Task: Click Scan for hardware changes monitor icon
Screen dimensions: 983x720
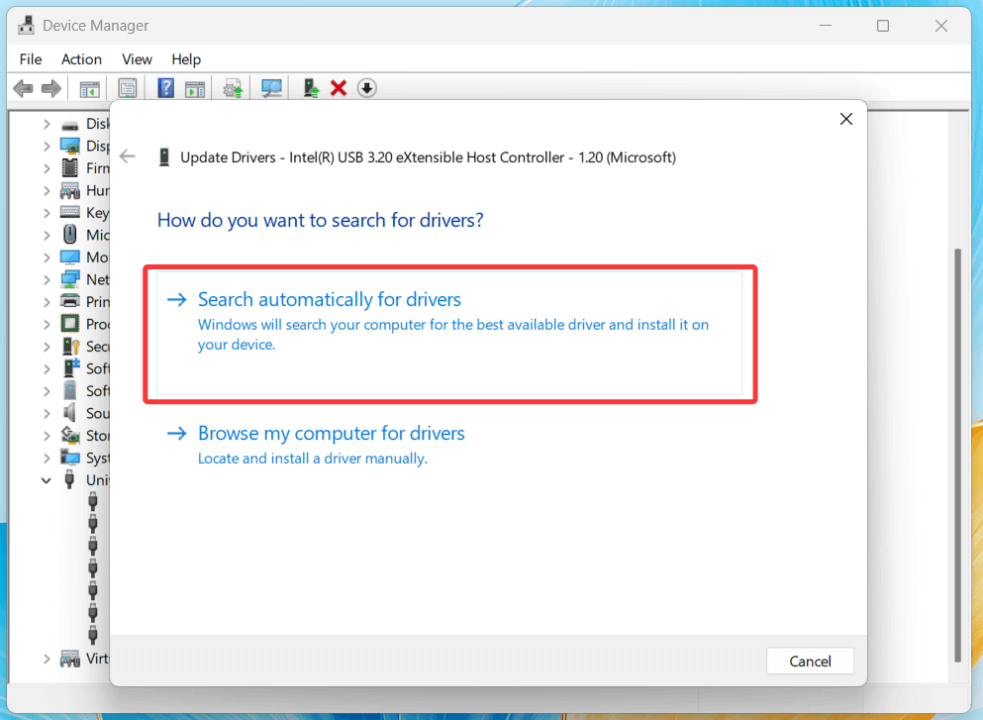Action: 271,89
